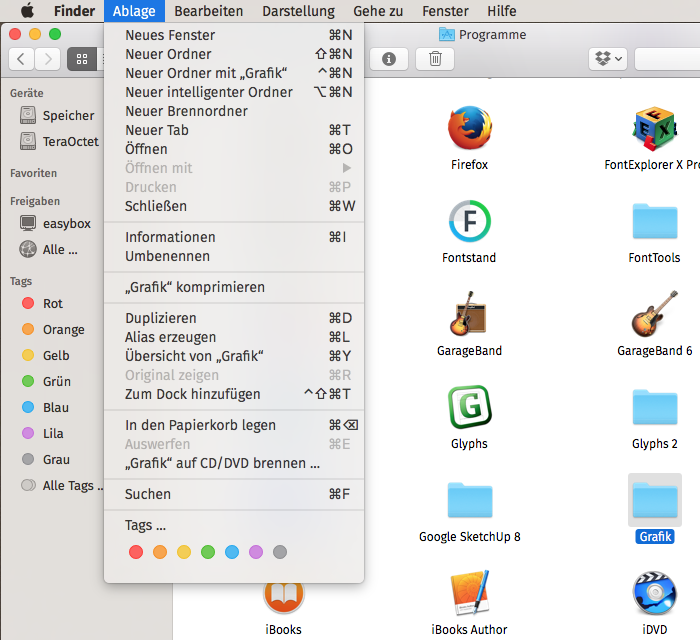
Task: Open TeraOctet device in sidebar
Action: [70, 141]
